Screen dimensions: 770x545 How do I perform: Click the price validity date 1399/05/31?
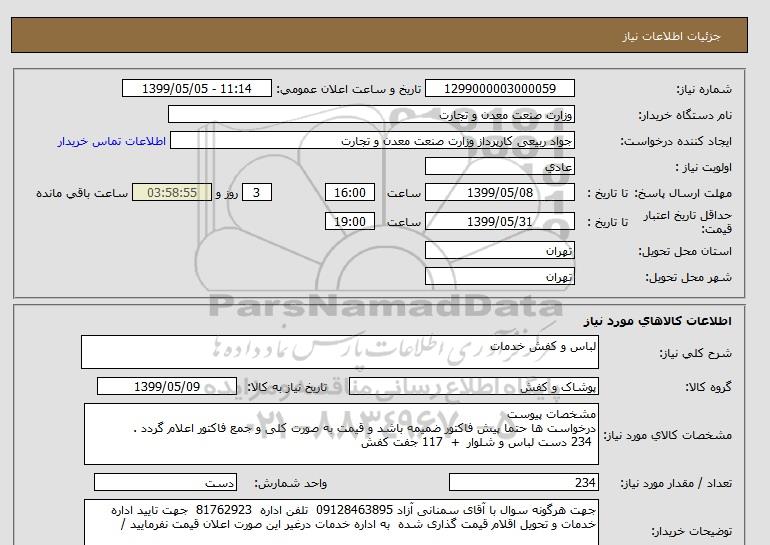[x=499, y=222]
